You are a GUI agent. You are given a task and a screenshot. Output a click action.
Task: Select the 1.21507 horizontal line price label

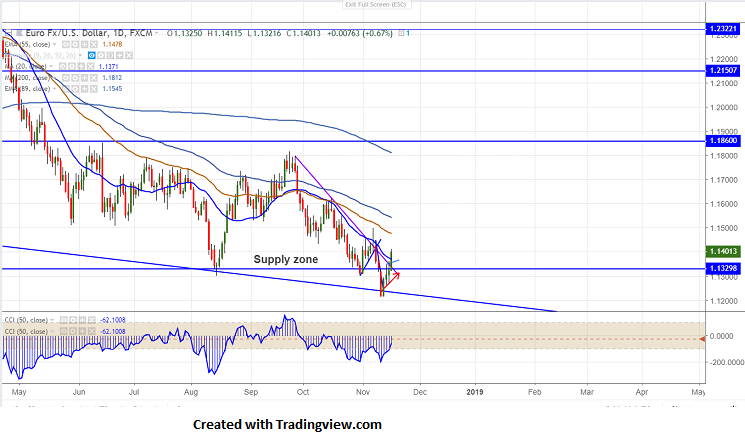coord(723,70)
